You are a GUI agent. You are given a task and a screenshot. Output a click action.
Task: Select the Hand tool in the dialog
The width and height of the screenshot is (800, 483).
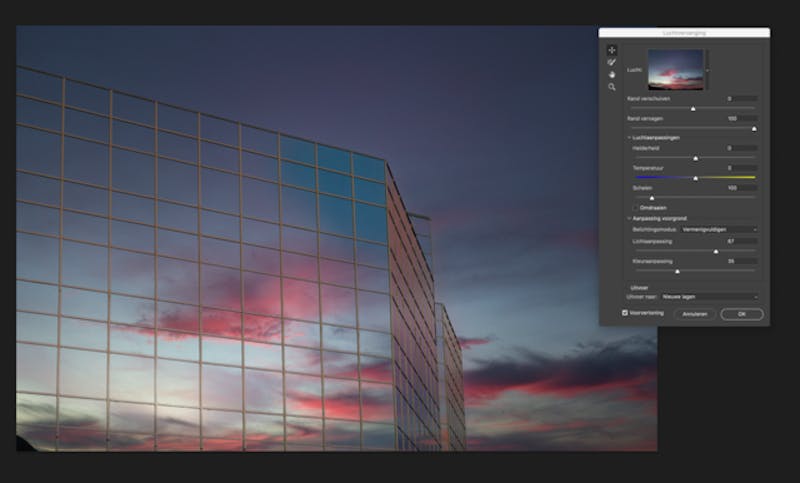click(x=612, y=75)
